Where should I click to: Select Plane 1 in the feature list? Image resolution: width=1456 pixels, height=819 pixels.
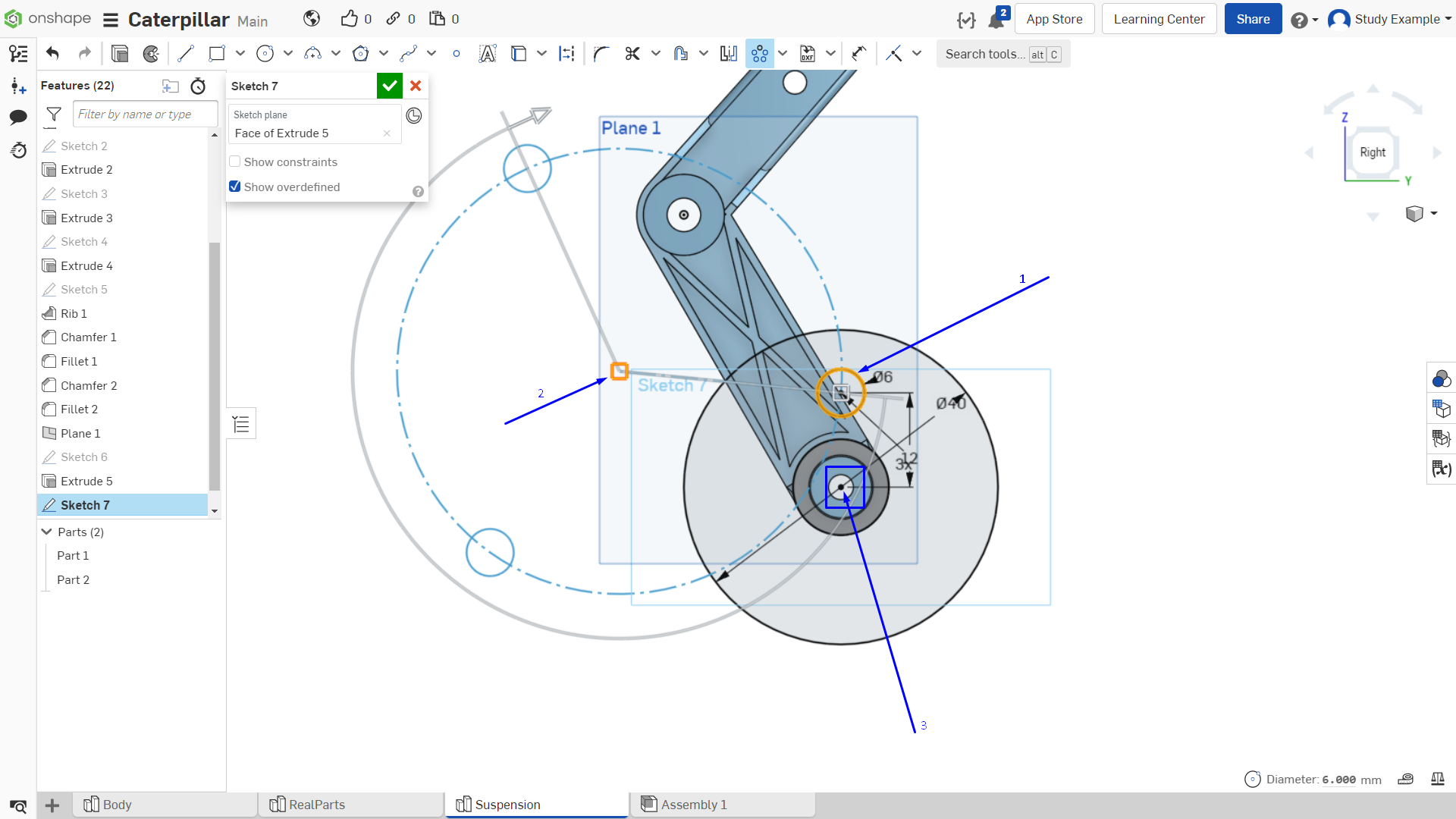(123, 434)
